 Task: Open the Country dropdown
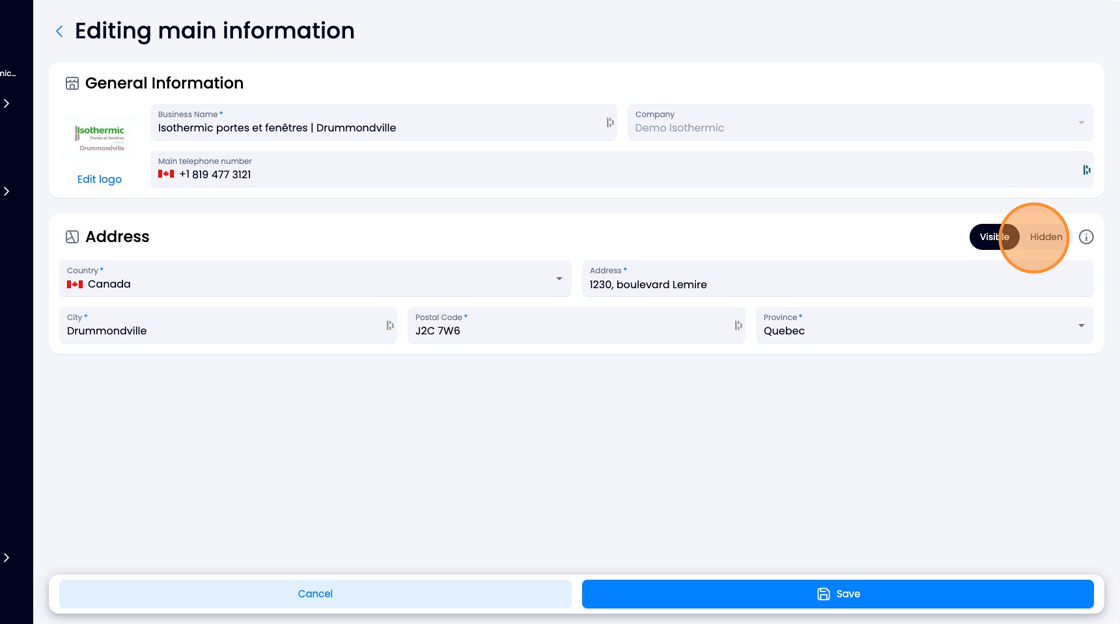[315, 278]
